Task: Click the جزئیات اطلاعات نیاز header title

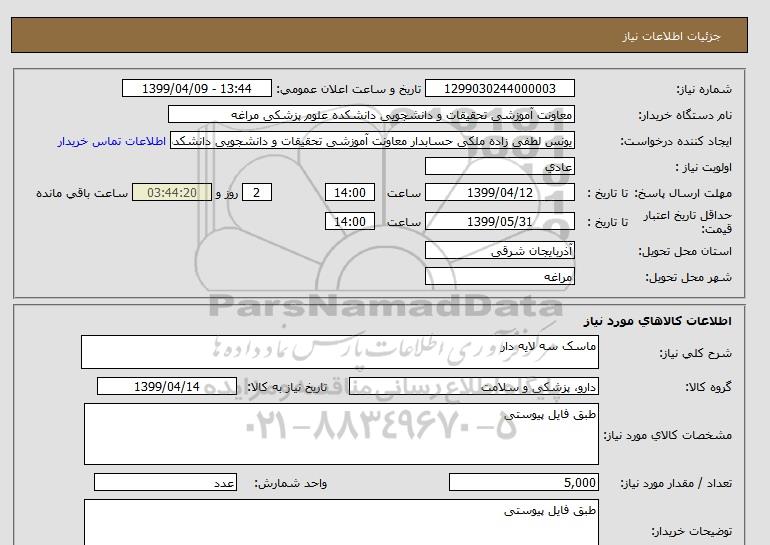Action: tap(671, 36)
